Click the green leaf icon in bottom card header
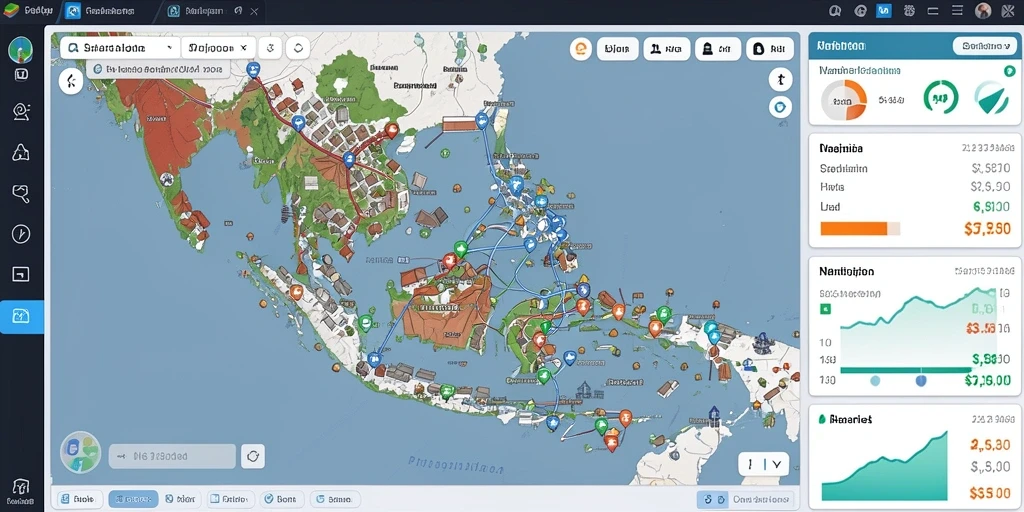This screenshot has width=1024, height=512. [x=823, y=419]
